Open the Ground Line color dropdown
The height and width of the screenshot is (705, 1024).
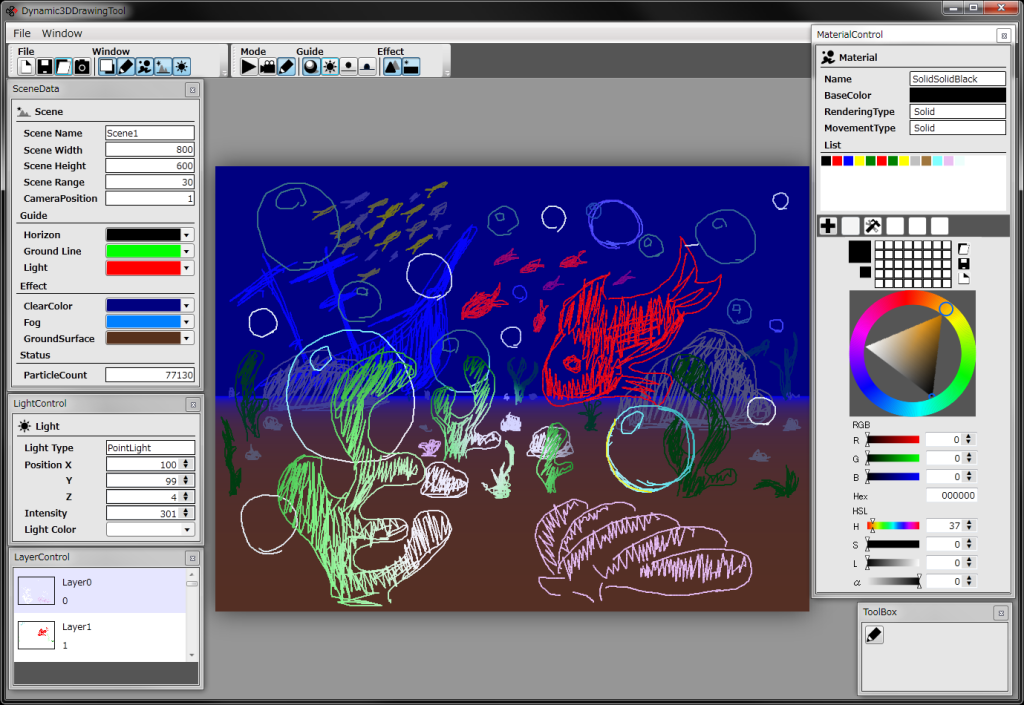(187, 251)
